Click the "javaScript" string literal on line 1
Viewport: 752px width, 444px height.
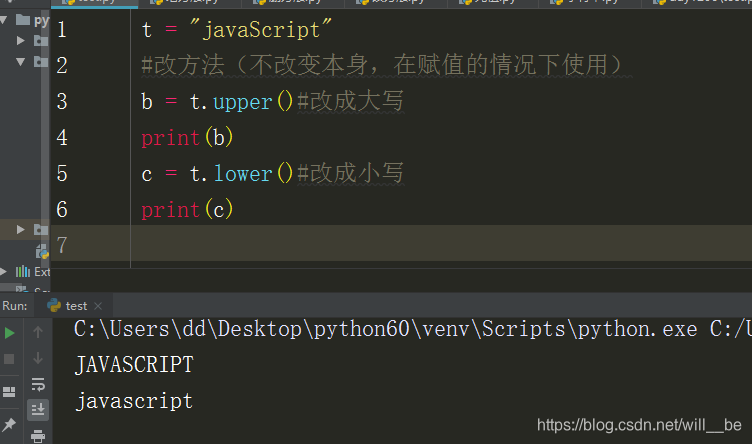click(x=260, y=29)
